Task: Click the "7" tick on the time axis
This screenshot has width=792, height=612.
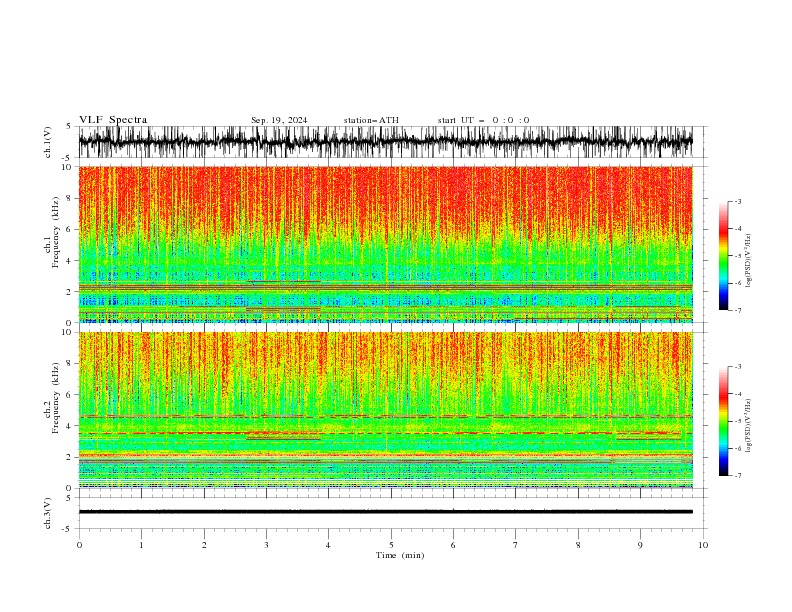Action: click(x=516, y=545)
